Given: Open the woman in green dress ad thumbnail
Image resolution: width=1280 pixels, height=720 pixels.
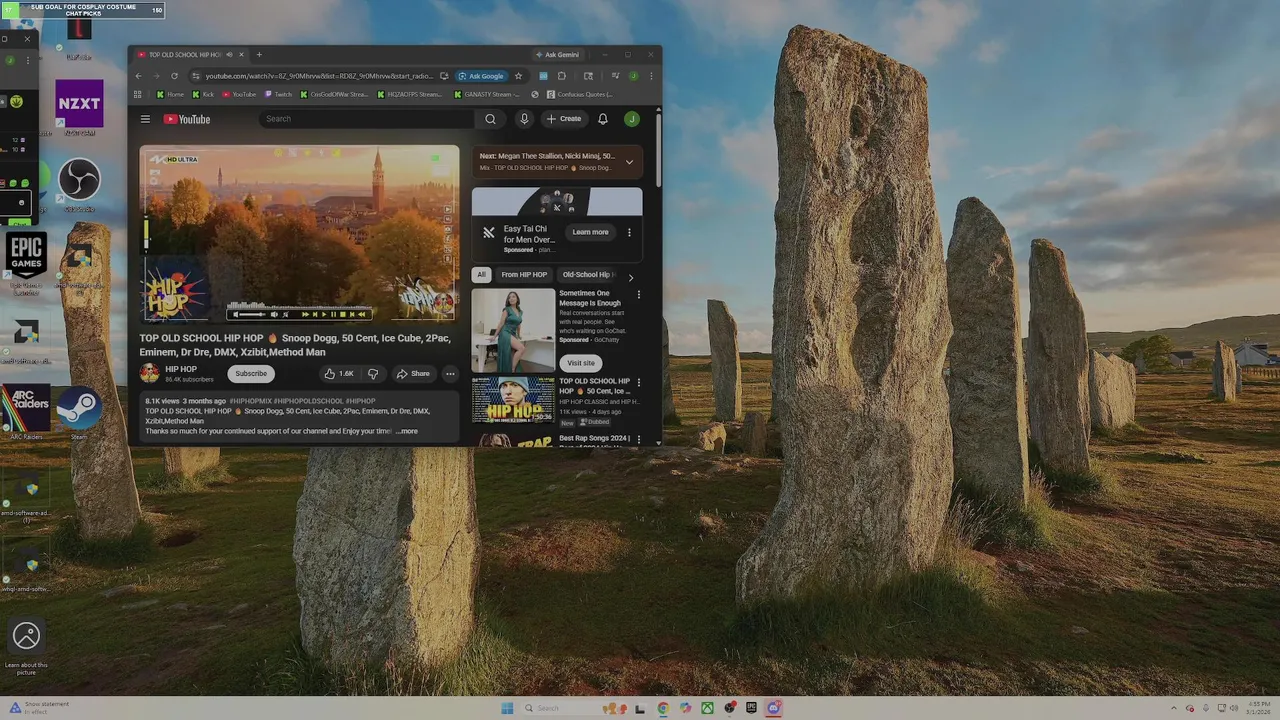Looking at the screenshot, I should coord(513,330).
